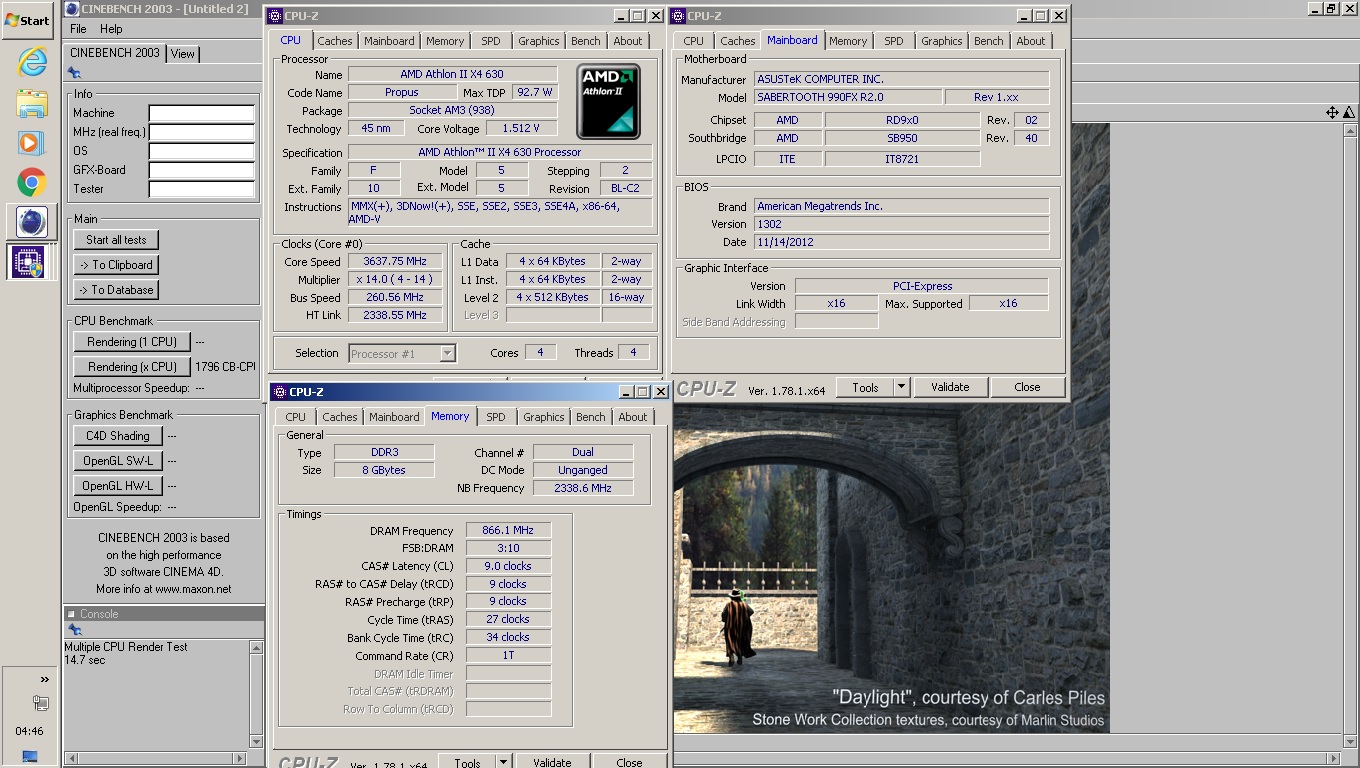Launch Windows Media Player taskbar icon
This screenshot has width=1360, height=768.
click(32, 143)
